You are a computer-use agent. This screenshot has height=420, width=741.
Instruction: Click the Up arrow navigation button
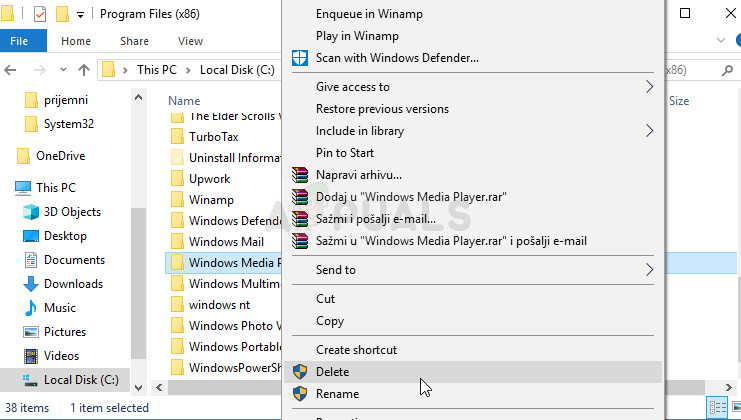click(x=85, y=71)
